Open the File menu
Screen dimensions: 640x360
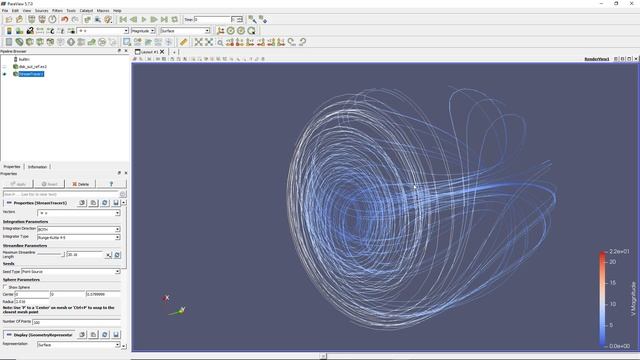click(5, 11)
